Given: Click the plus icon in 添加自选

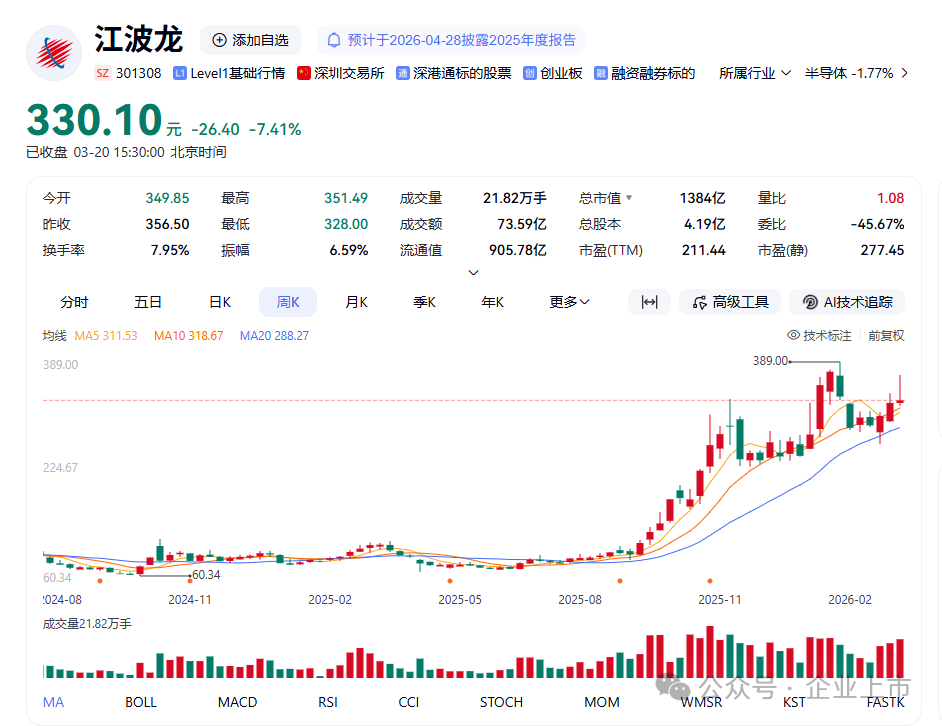Looking at the screenshot, I should coord(220,40).
